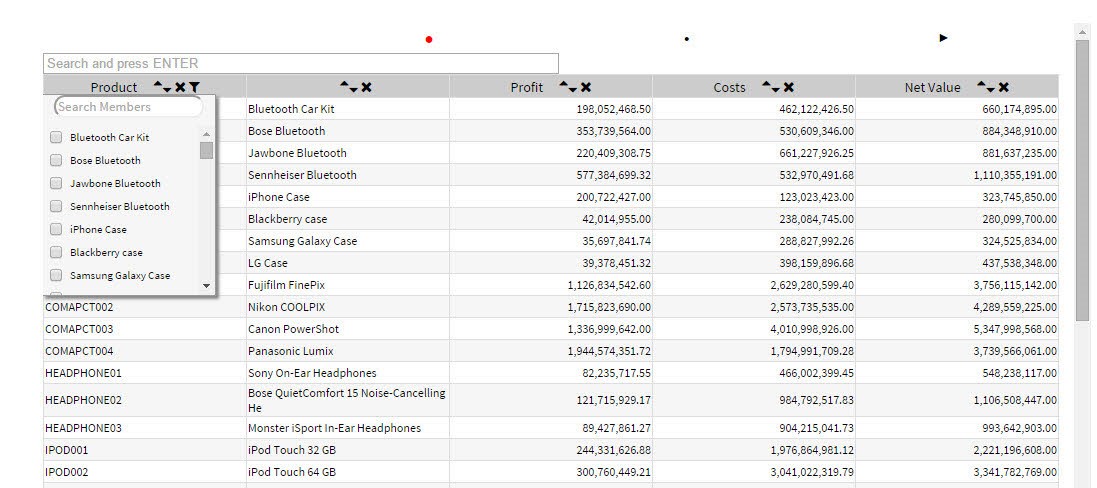Sort the Net Value column with its arrows
Screen dimensions: 1097x488
coord(986,88)
